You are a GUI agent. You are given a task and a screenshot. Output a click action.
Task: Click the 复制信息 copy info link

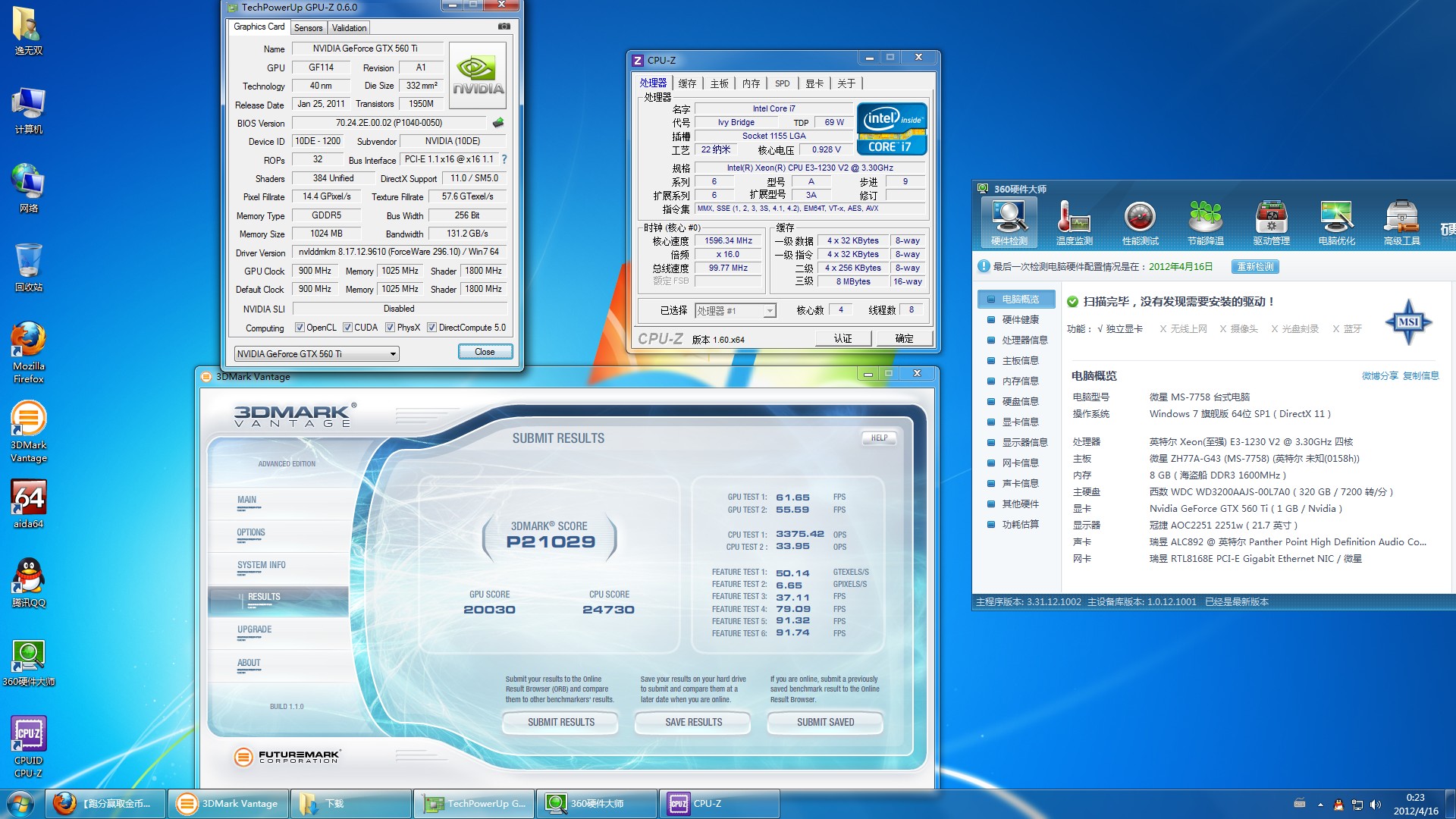tap(1420, 376)
